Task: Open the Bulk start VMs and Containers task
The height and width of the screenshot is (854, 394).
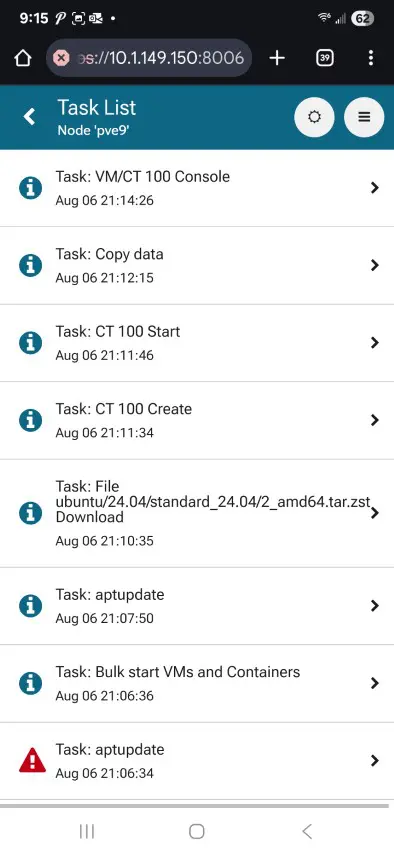Action: (197, 683)
